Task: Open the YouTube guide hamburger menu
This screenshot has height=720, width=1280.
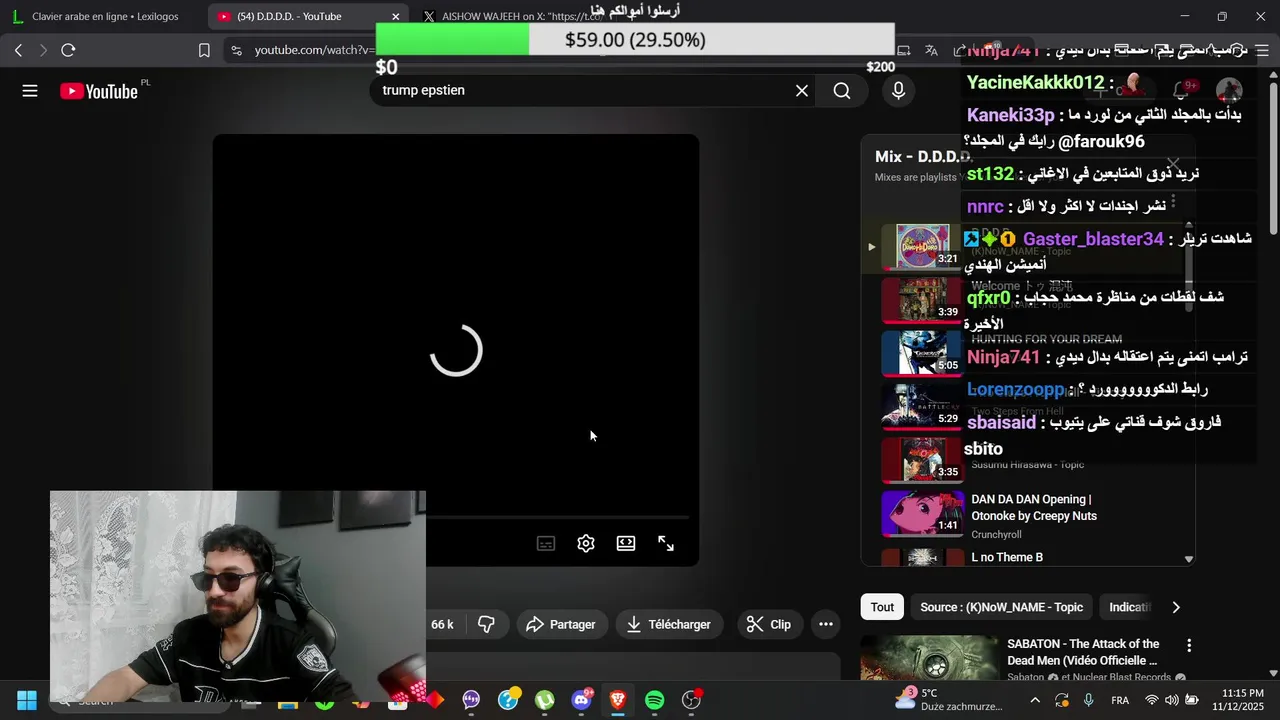Action: 30,91
